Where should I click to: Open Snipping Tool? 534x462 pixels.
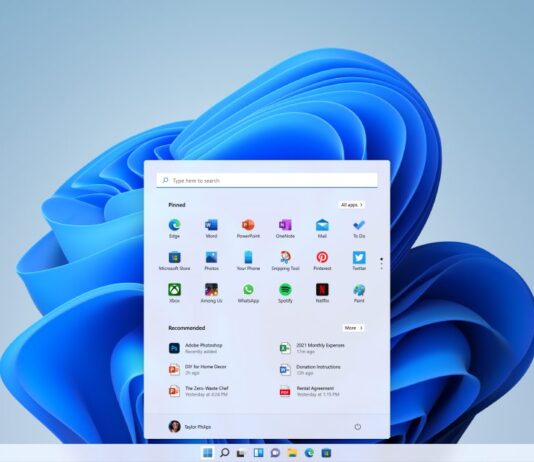point(285,261)
